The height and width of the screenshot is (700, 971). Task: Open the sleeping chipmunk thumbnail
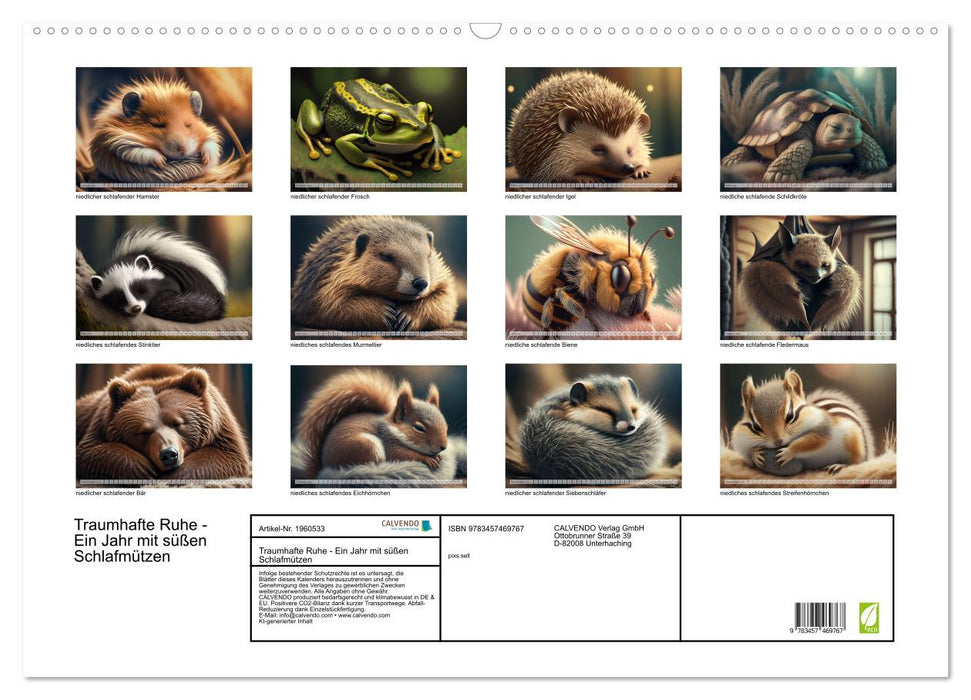coord(808,425)
